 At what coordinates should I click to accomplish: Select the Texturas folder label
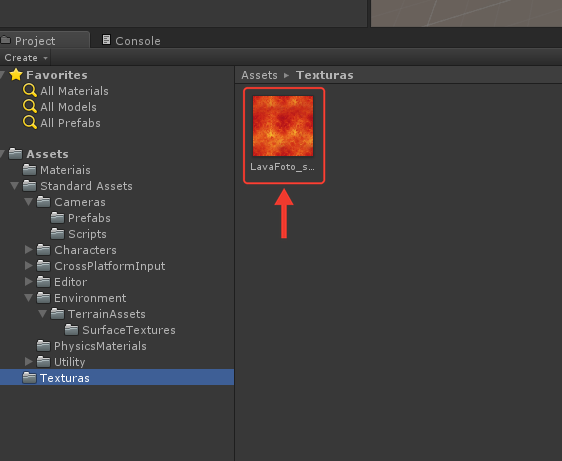(x=65, y=378)
